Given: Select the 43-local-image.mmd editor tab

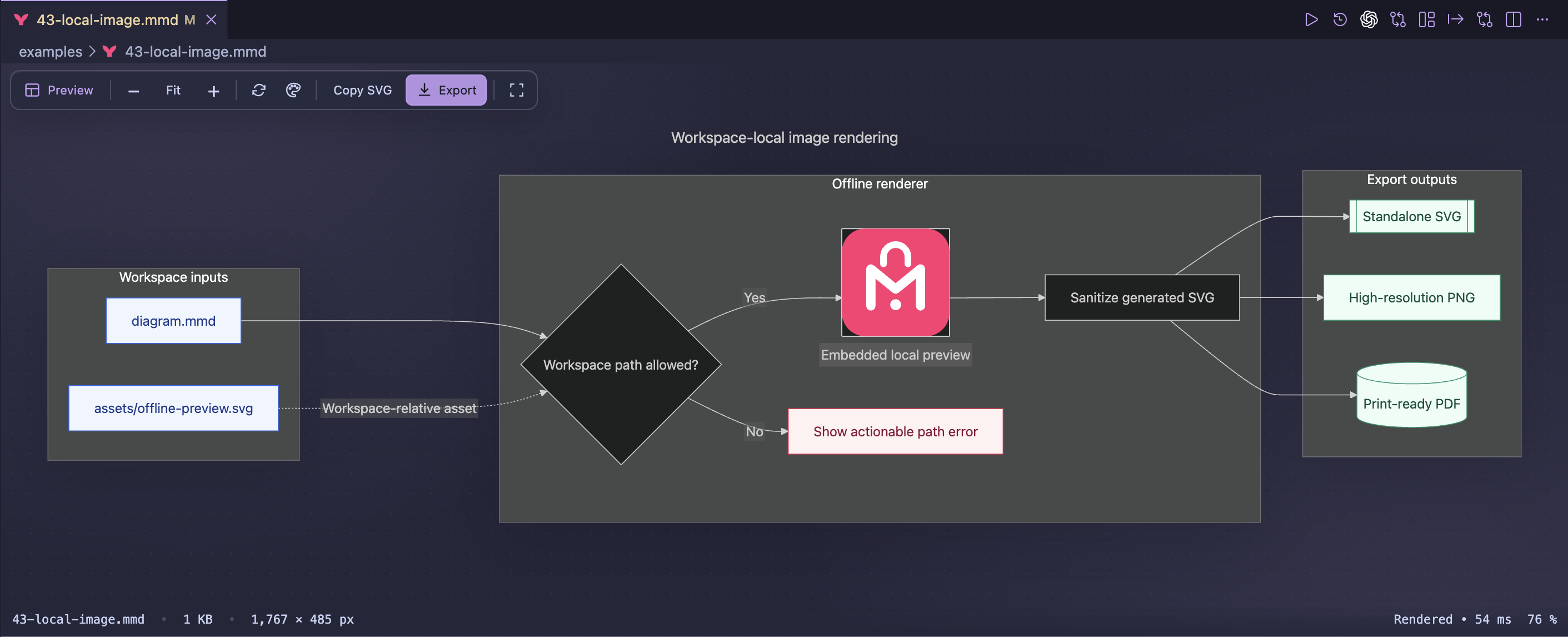Looking at the screenshot, I should (x=114, y=20).
